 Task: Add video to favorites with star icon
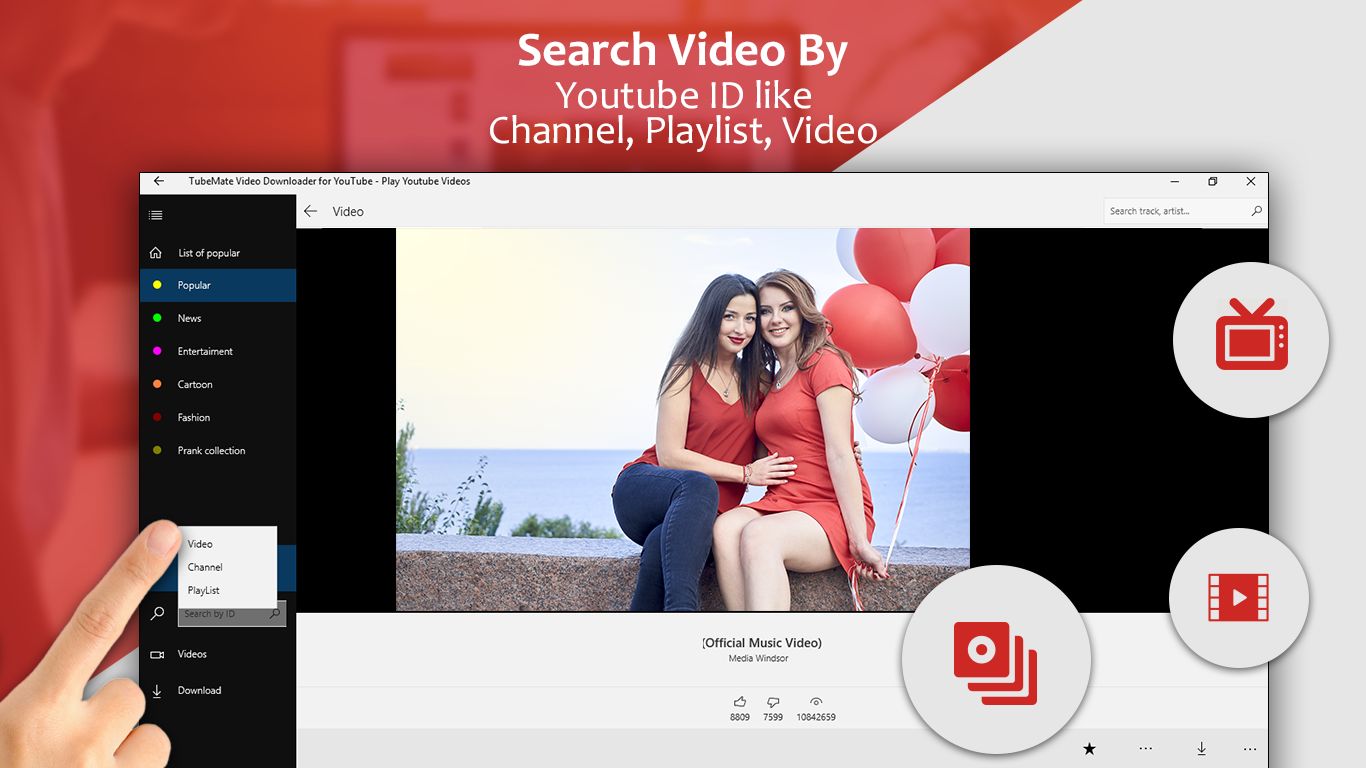point(1090,748)
